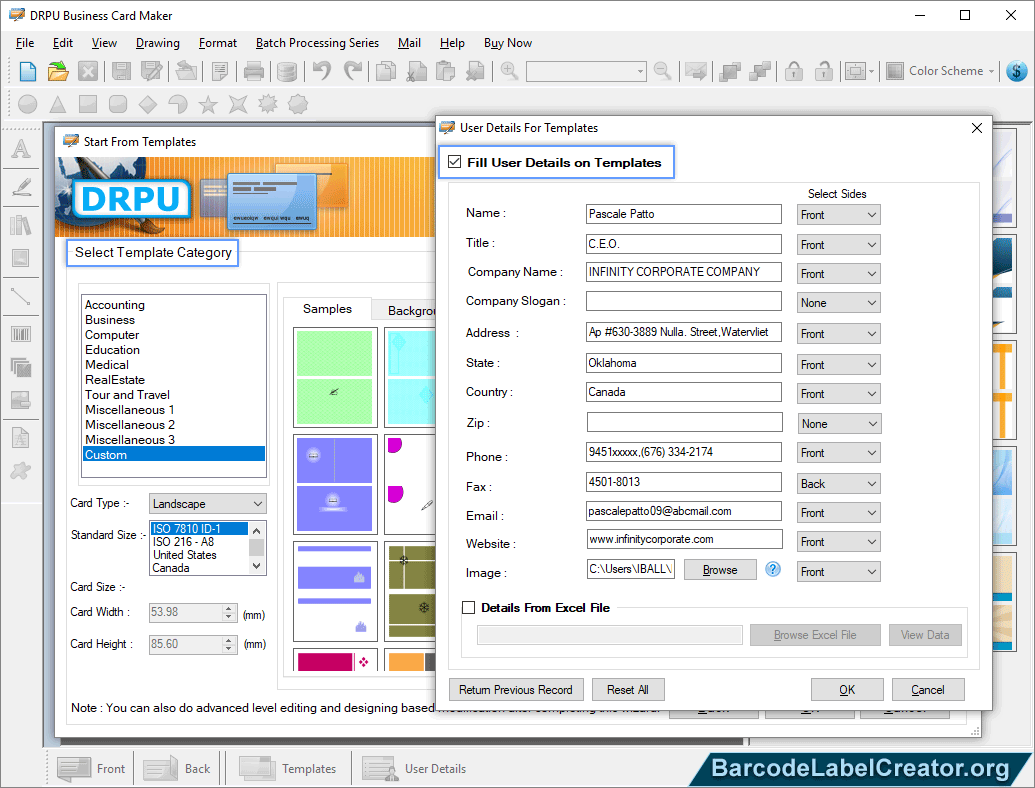Select Custom in template category list
Screen dimensions: 1035x788
coord(174,455)
